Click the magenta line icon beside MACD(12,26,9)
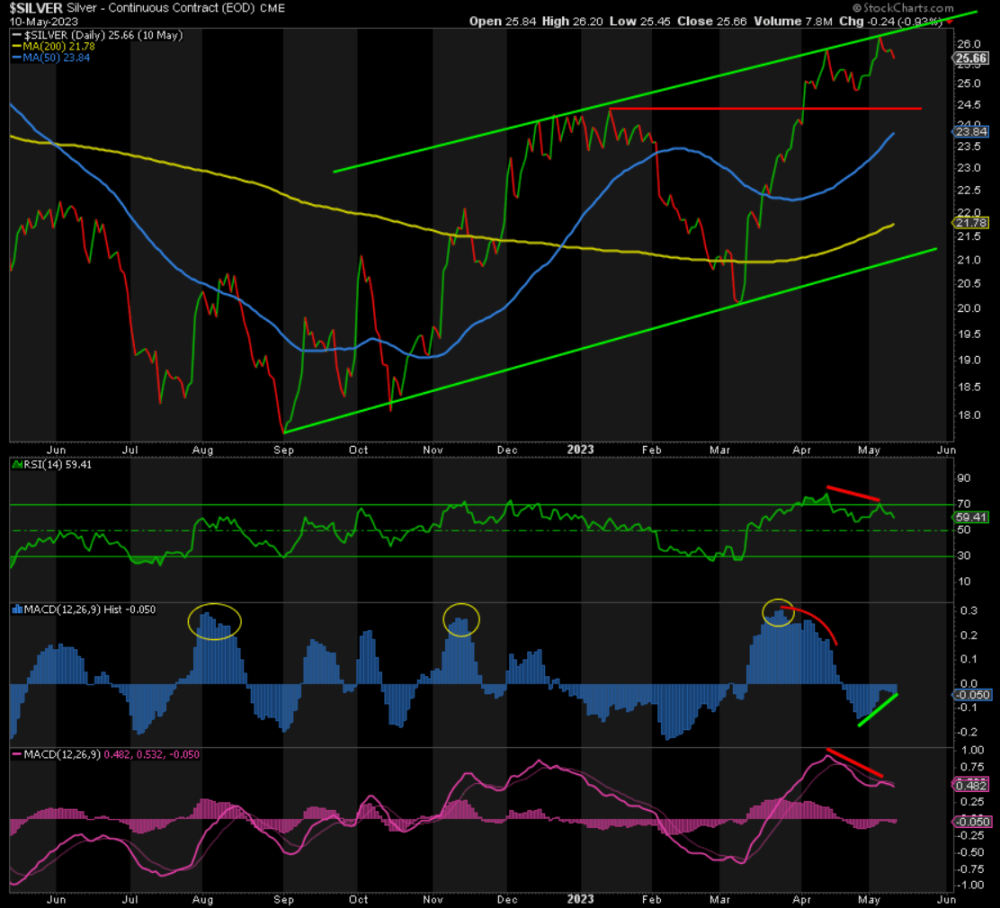Viewport: 1000px width, 908px height. (16, 752)
